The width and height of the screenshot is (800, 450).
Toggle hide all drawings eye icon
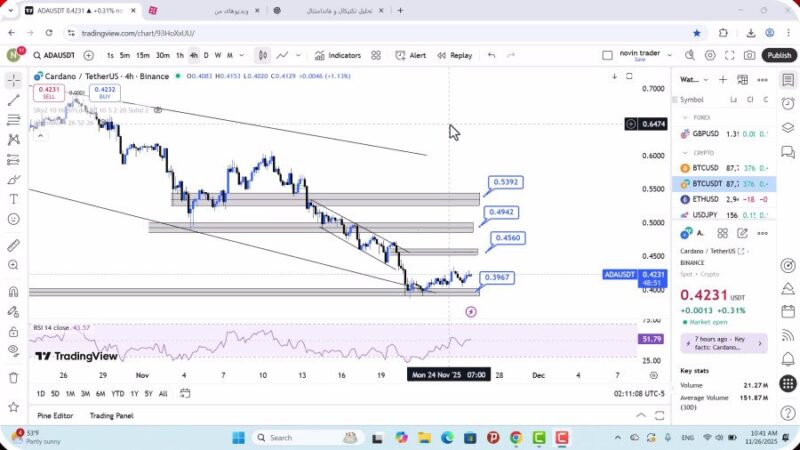coord(14,350)
